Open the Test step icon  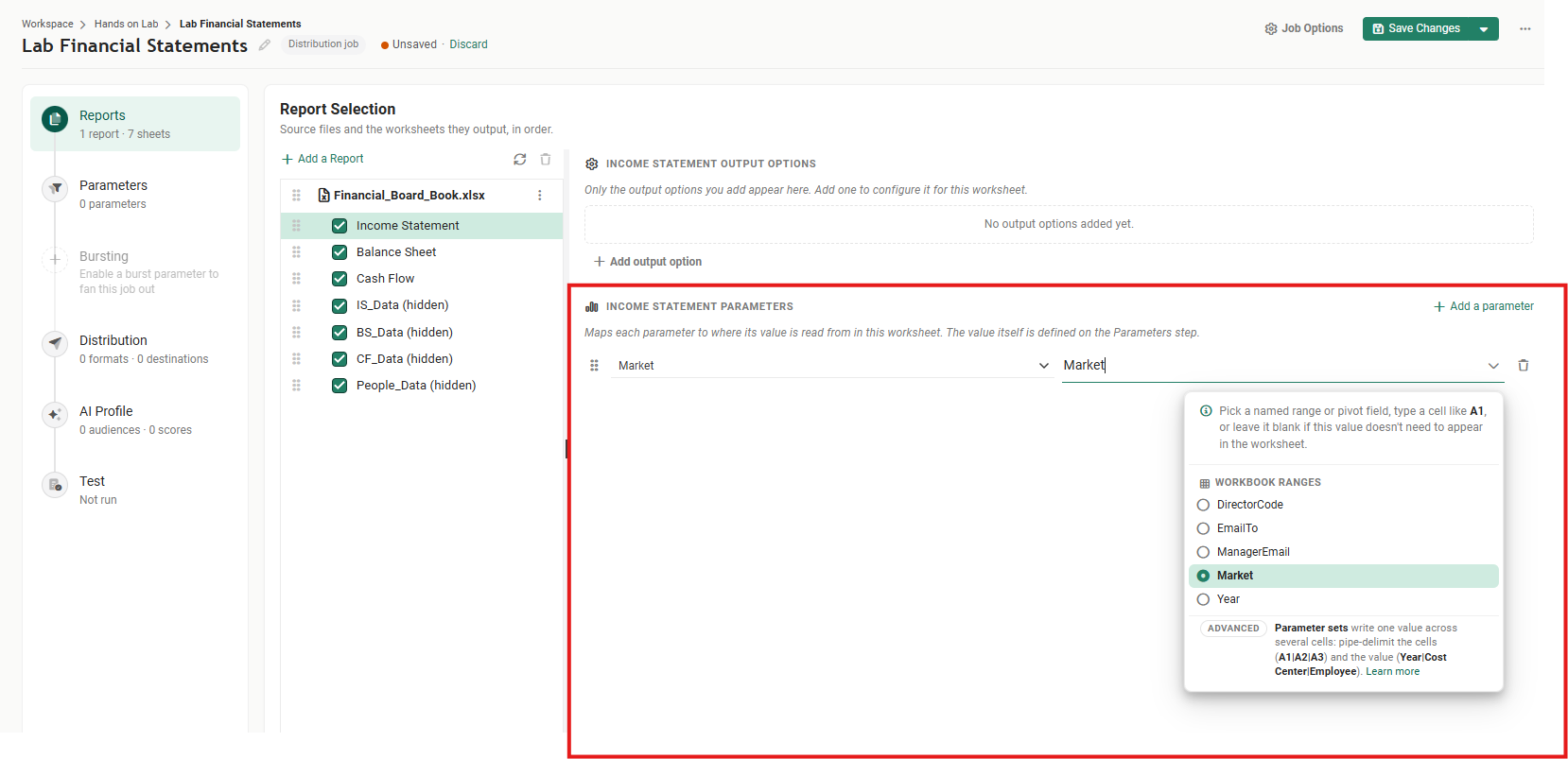(x=55, y=485)
